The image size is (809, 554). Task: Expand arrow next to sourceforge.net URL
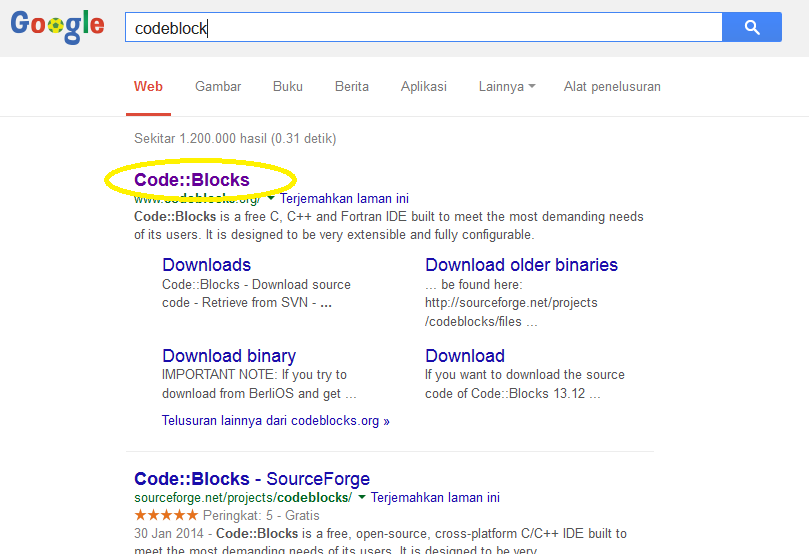pyautogui.click(x=362, y=497)
